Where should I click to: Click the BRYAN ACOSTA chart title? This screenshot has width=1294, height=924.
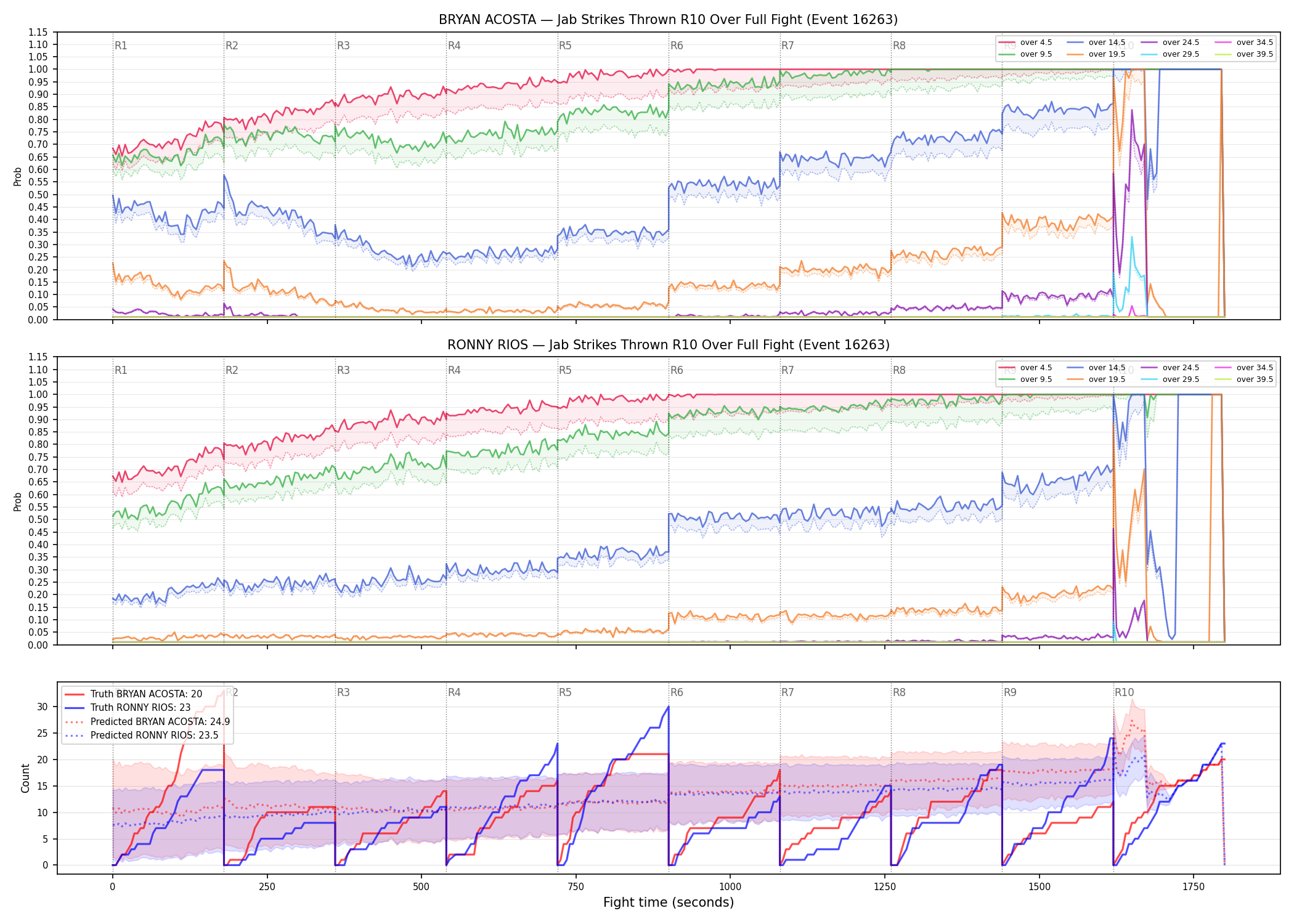pos(668,20)
